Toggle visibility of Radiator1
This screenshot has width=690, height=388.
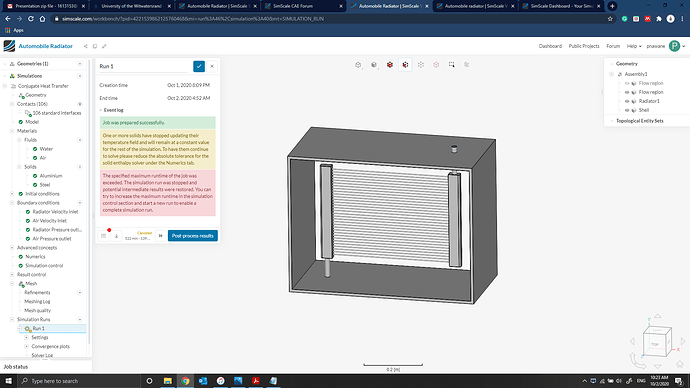coord(627,101)
